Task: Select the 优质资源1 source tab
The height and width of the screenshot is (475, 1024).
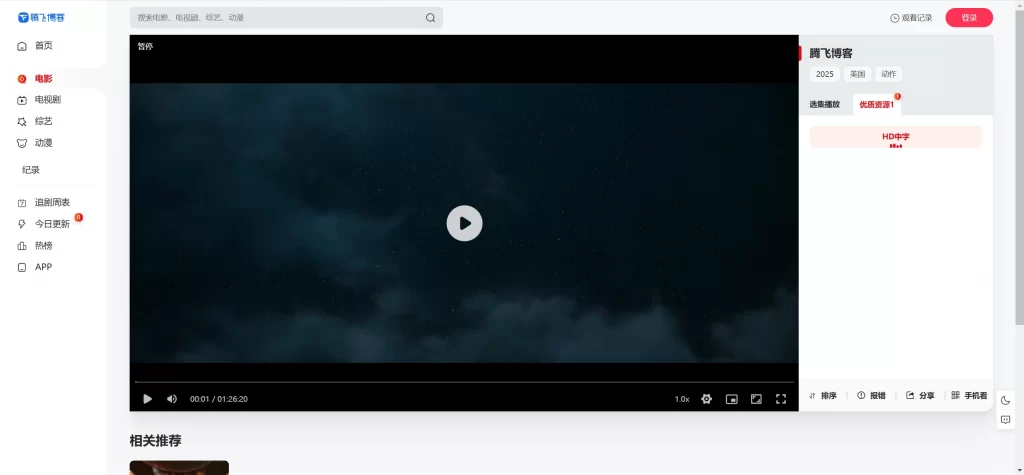Action: pyautogui.click(x=876, y=104)
